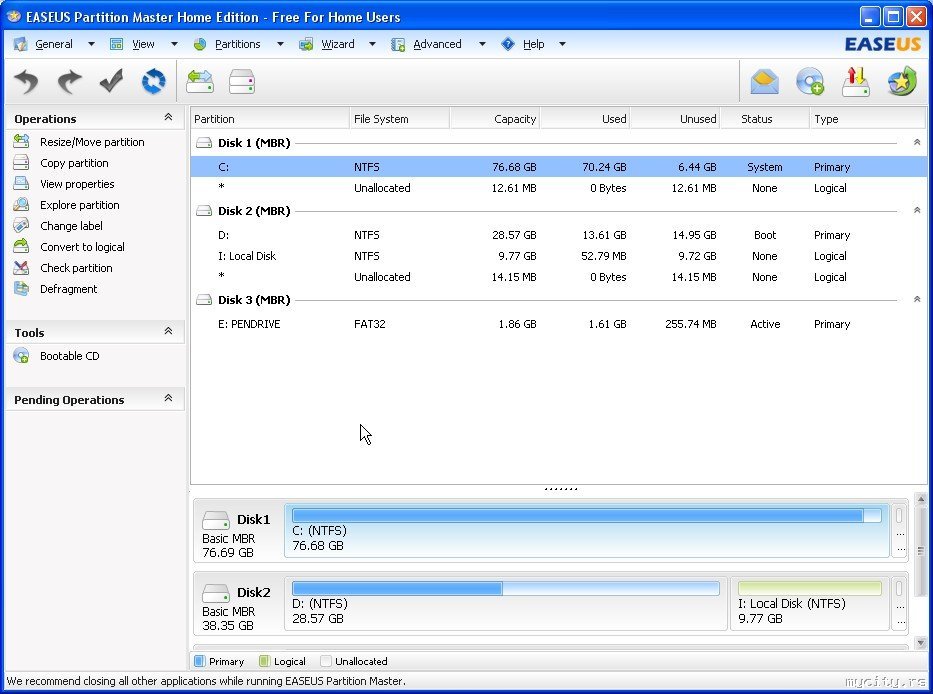The image size is (933, 694).
Task: Collapse the Disk 2 (MBR) group
Action: click(916, 211)
